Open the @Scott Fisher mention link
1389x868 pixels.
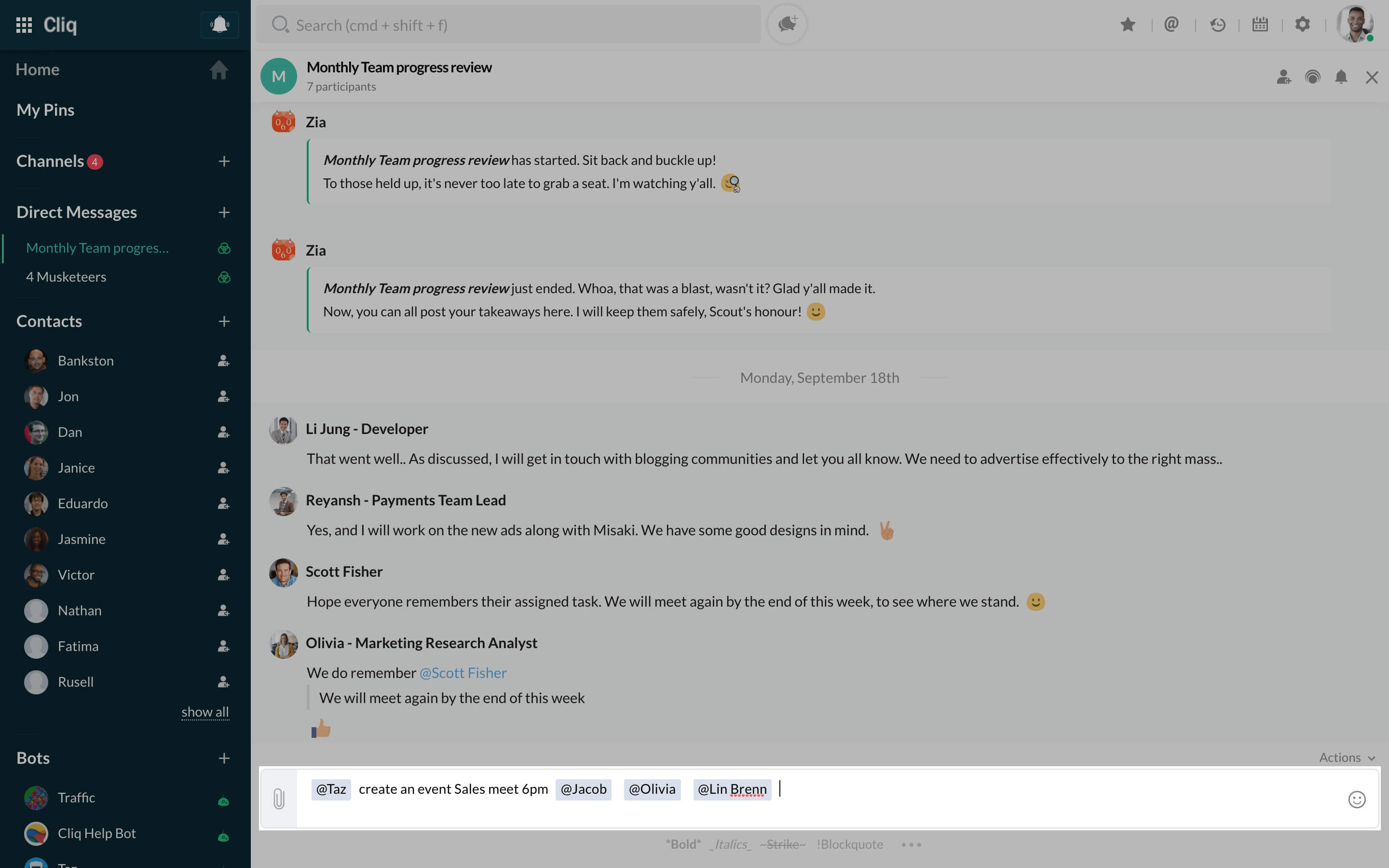point(463,673)
